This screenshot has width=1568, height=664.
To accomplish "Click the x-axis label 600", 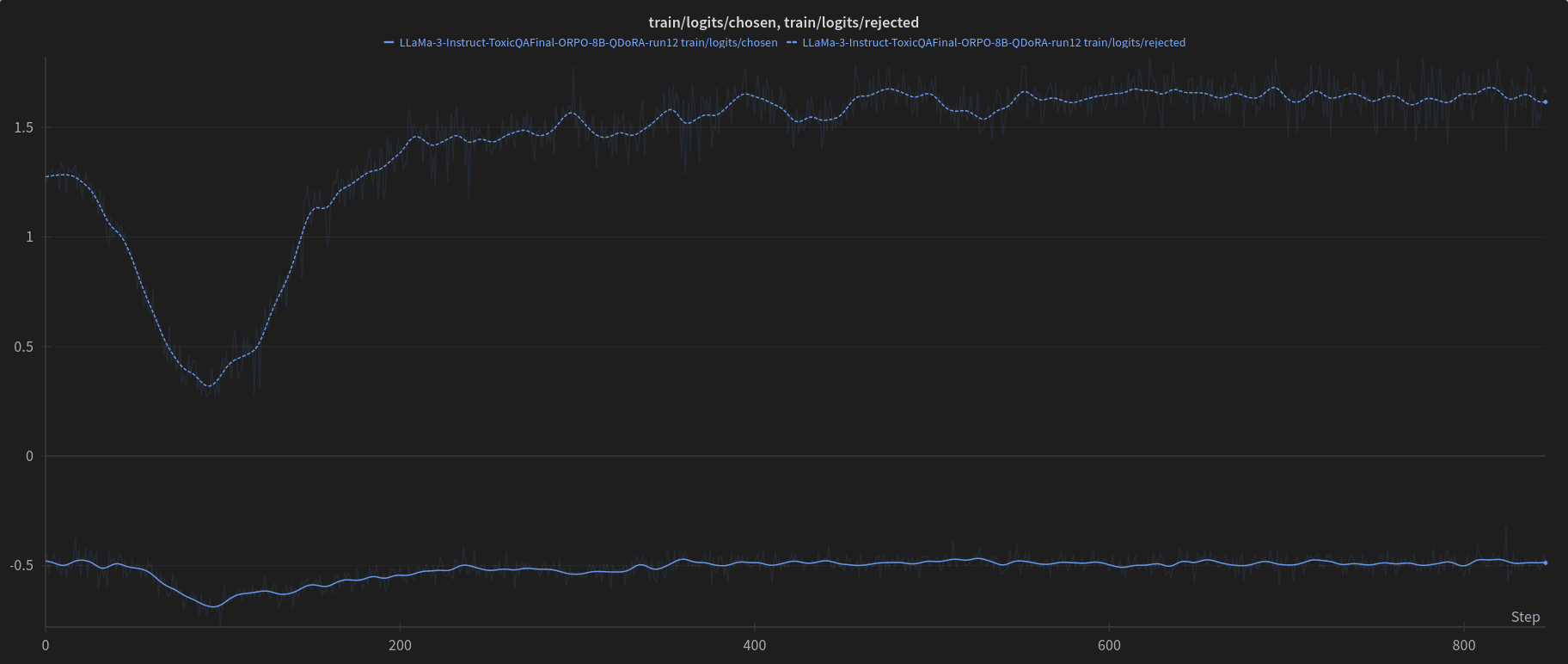I will click(1109, 645).
